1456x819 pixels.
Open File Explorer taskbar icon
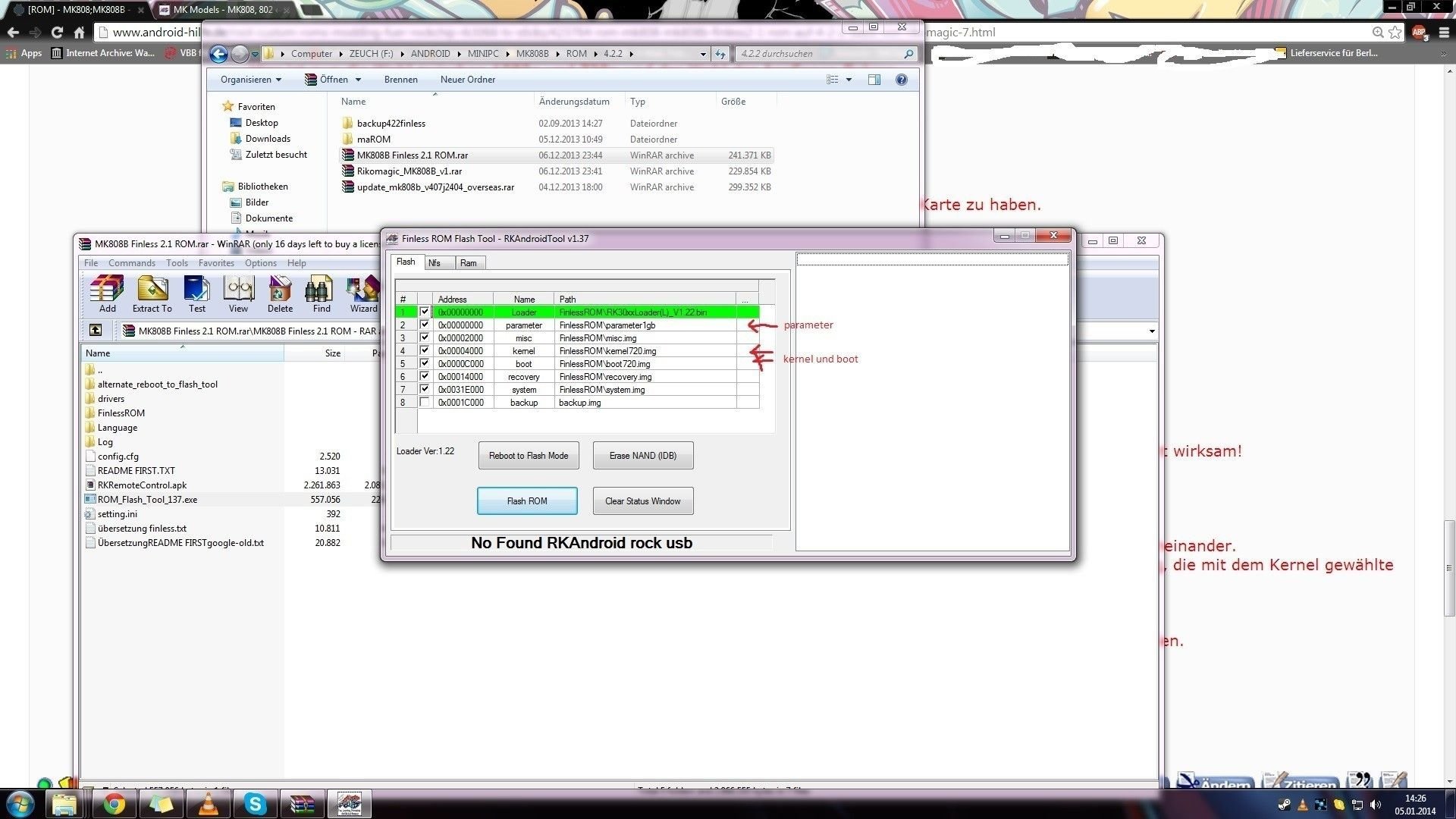point(67,804)
